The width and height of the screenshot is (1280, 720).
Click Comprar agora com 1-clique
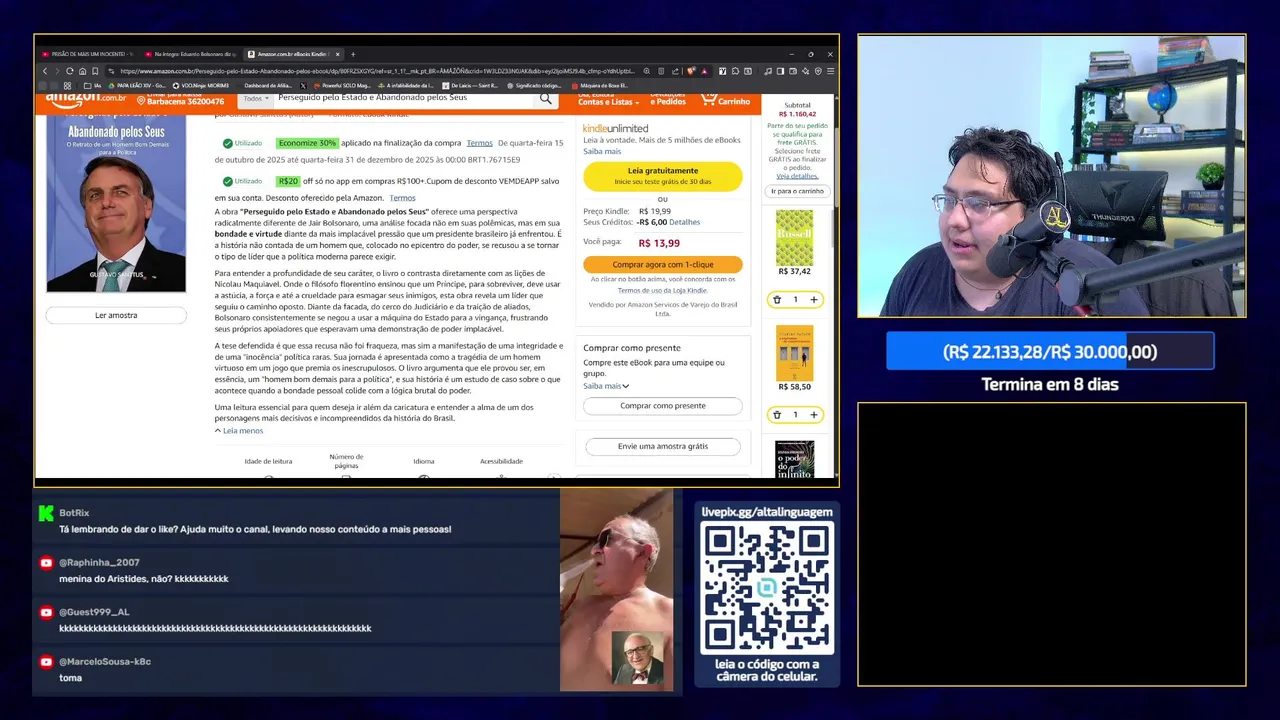click(663, 264)
